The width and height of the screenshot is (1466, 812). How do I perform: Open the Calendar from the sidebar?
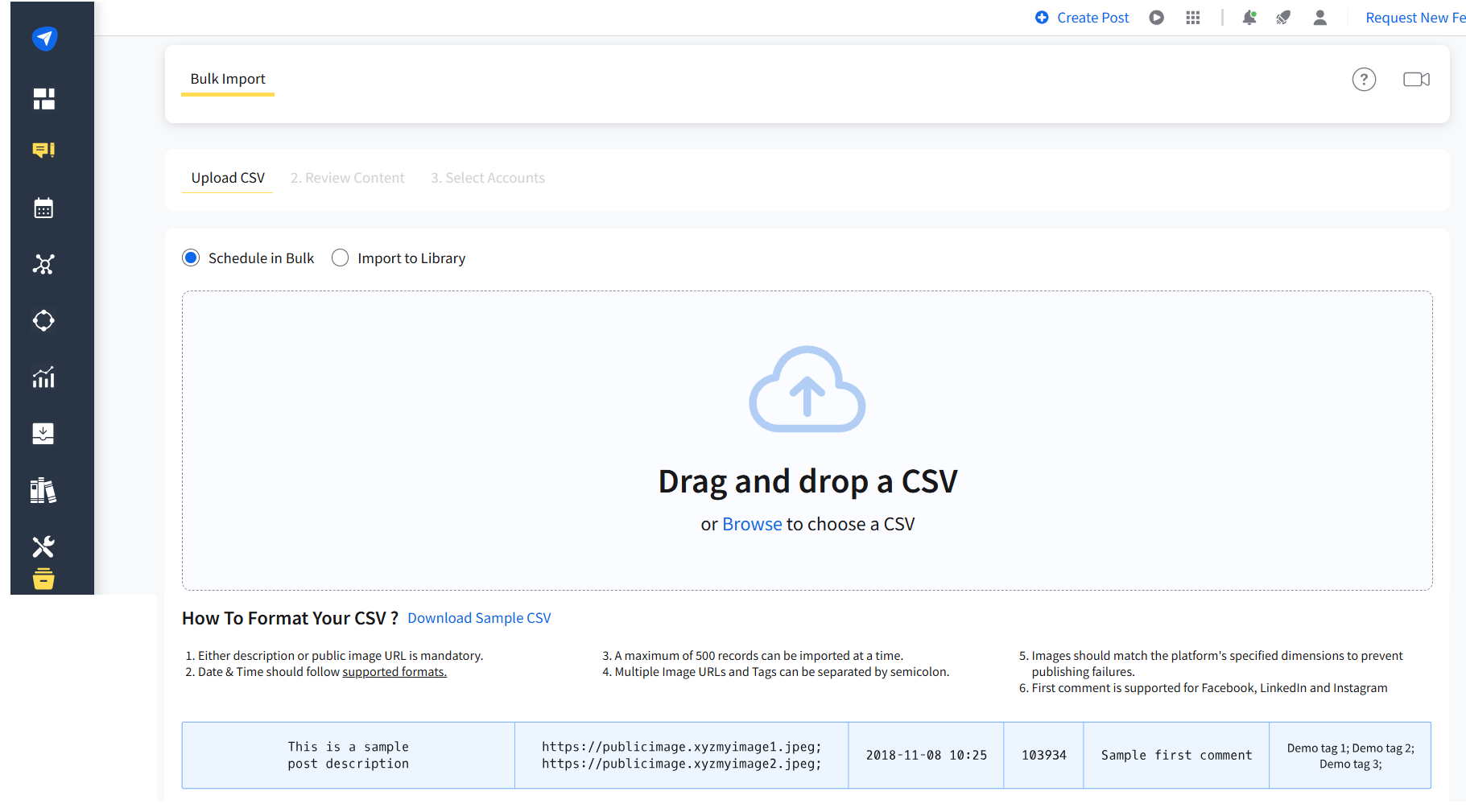(x=43, y=208)
